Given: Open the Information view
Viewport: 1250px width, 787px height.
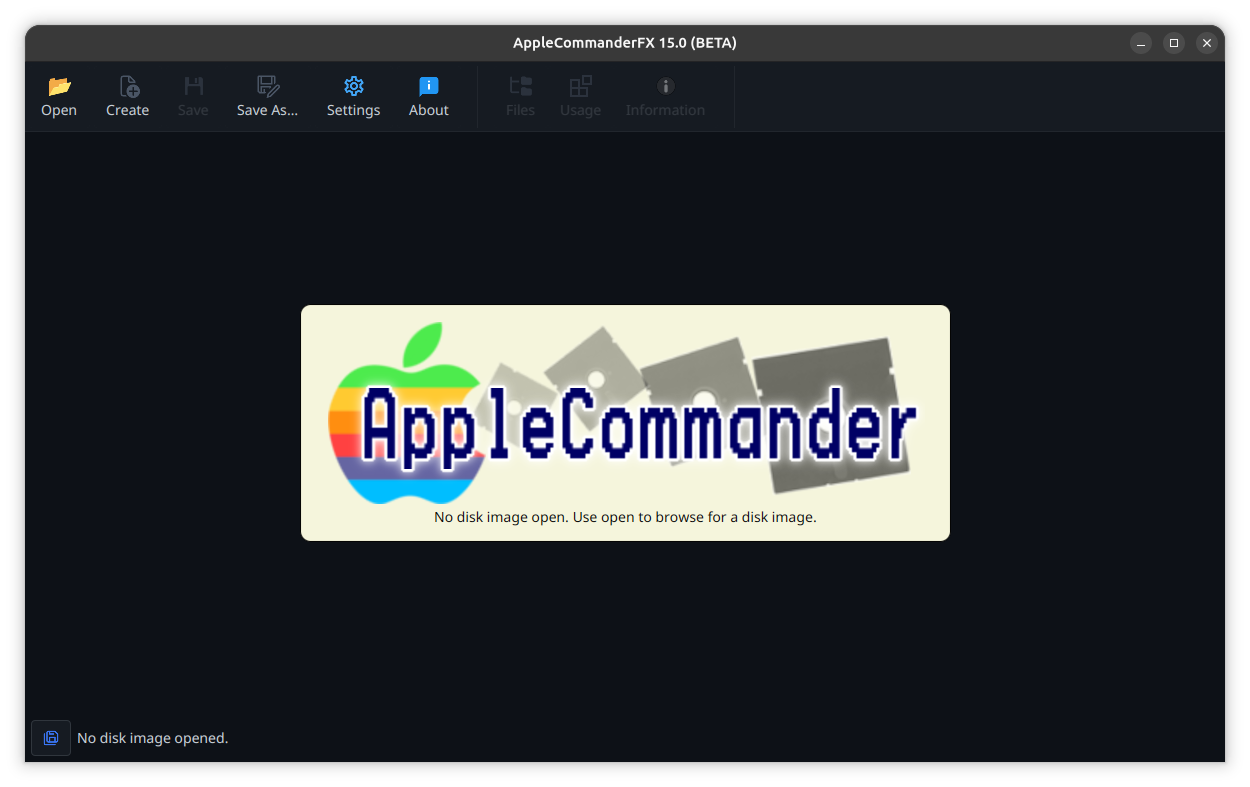Looking at the screenshot, I should 665,97.
